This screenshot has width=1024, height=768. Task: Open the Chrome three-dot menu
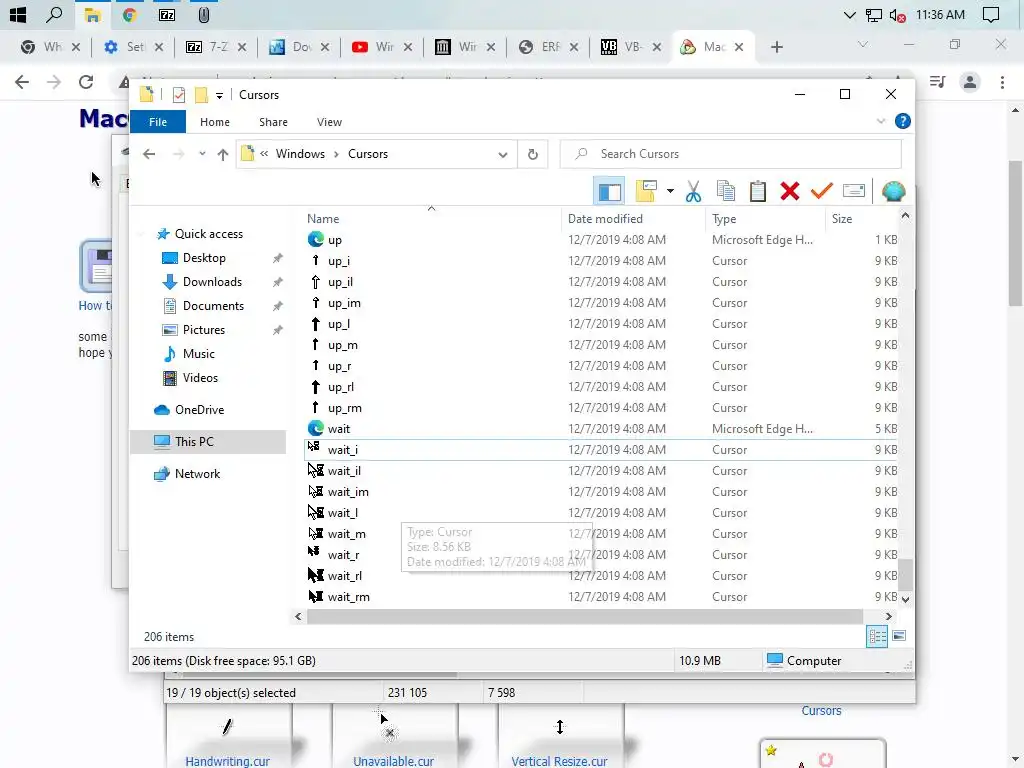point(1002,82)
